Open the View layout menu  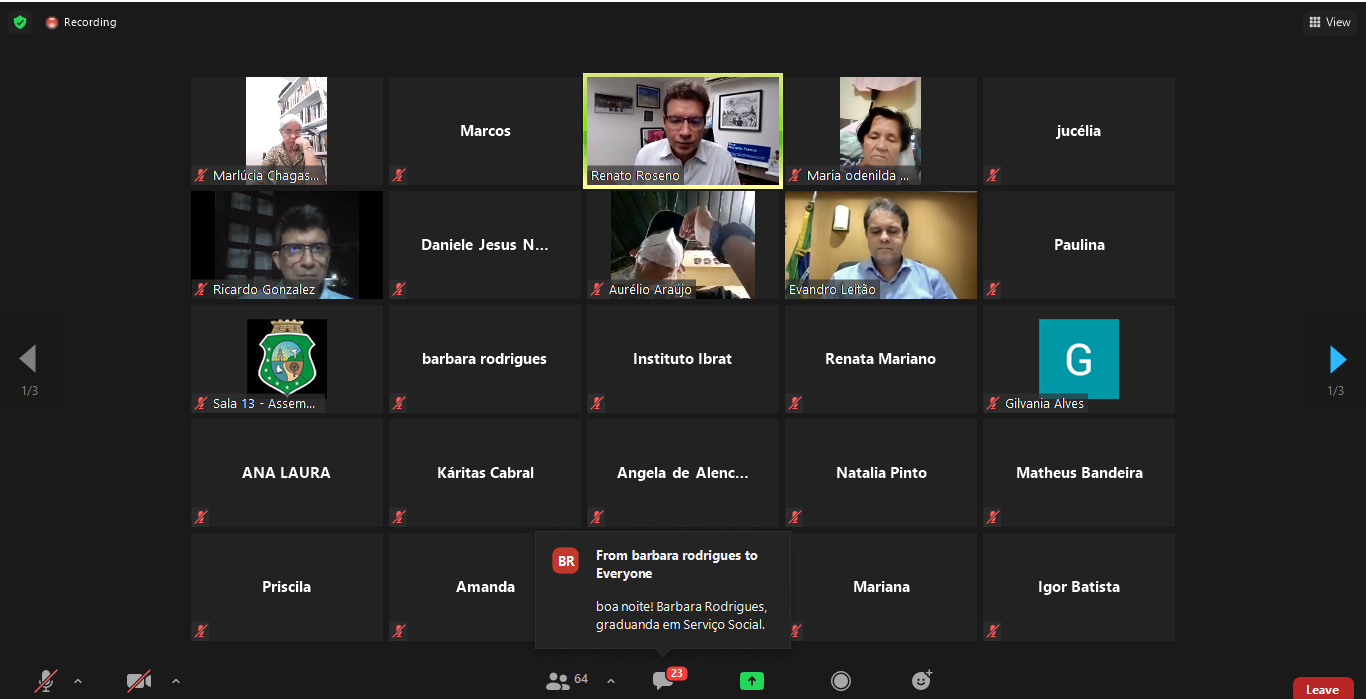click(x=1329, y=22)
